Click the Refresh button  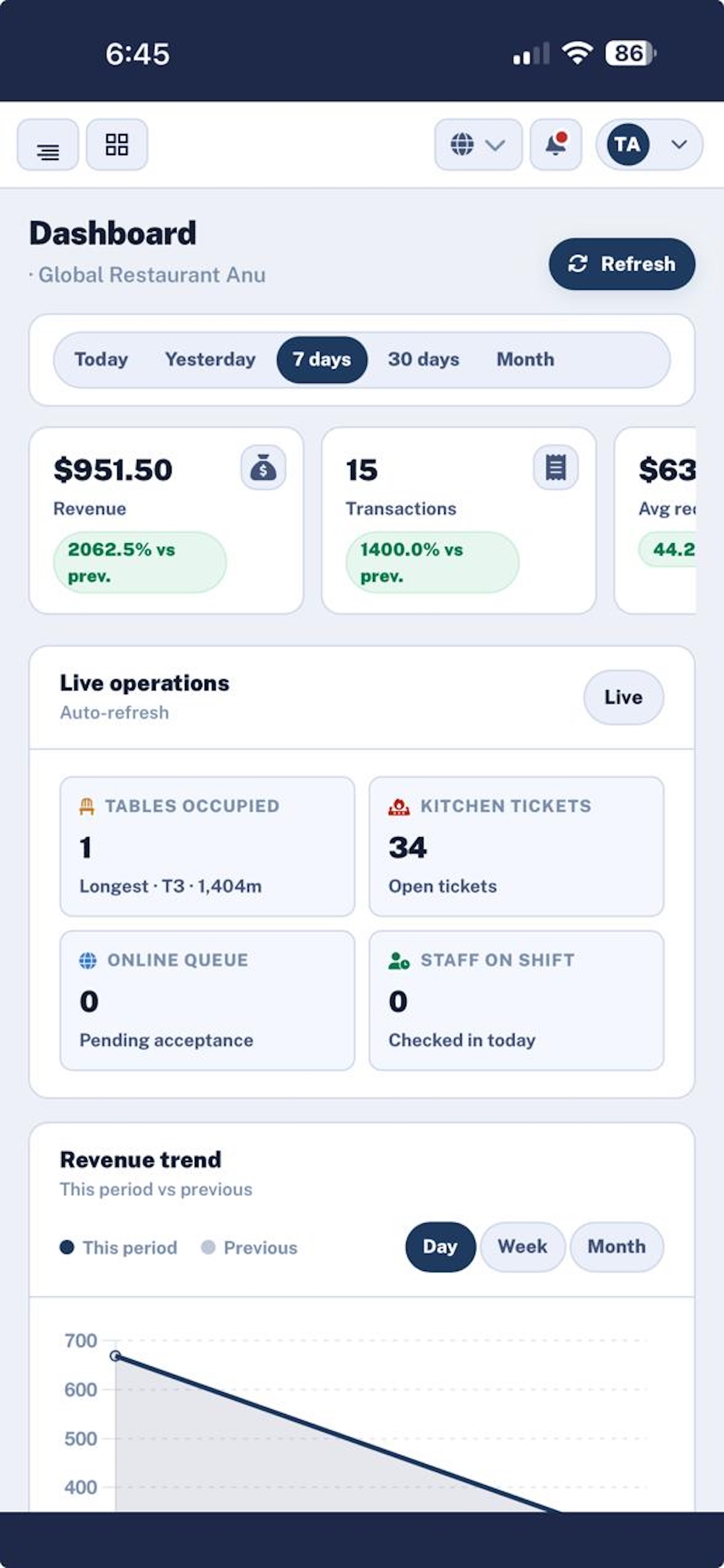[622, 264]
